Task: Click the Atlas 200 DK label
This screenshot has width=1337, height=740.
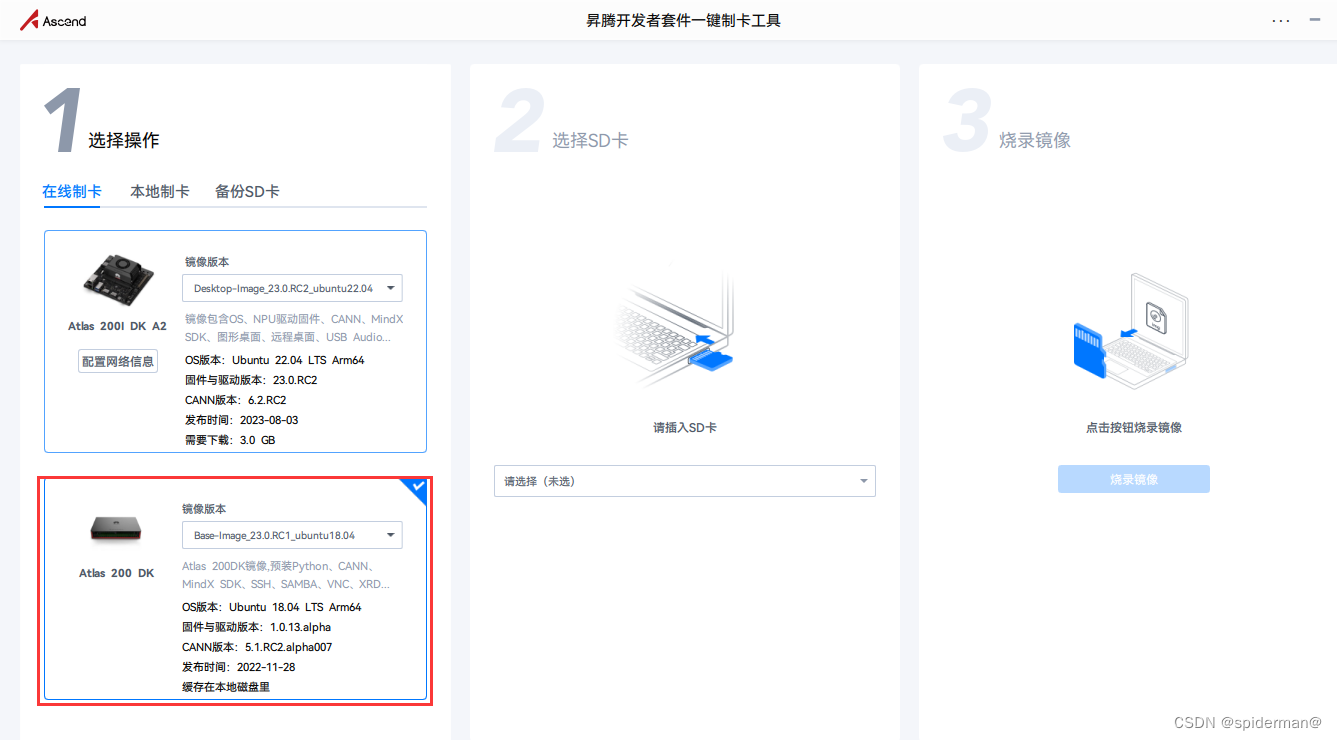Action: pos(117,573)
